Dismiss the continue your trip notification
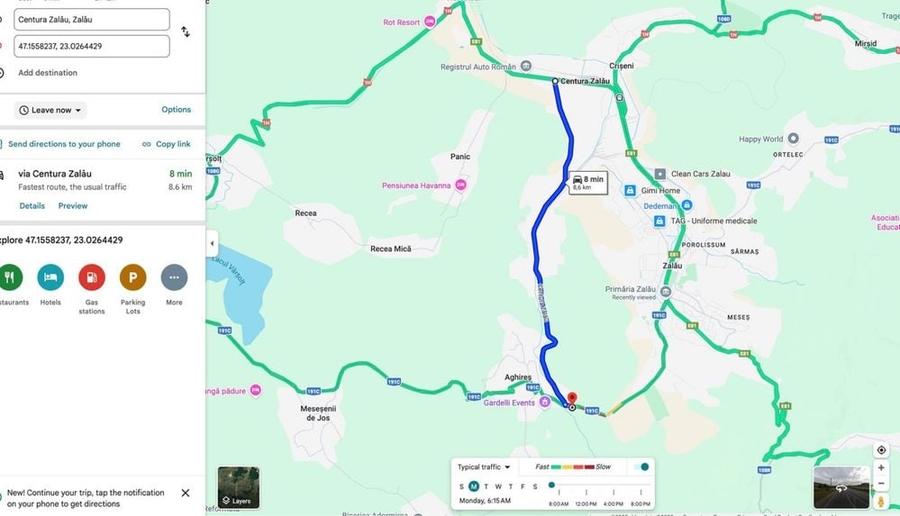This screenshot has width=900, height=516. pyautogui.click(x=185, y=493)
